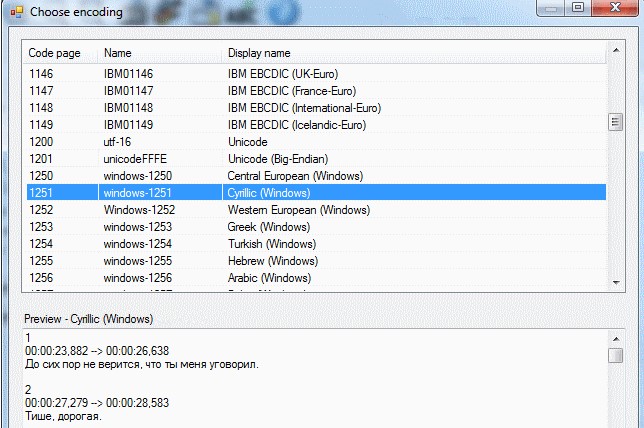
Task: Select the utf-16 Unicode encoding row
Action: tap(316, 142)
